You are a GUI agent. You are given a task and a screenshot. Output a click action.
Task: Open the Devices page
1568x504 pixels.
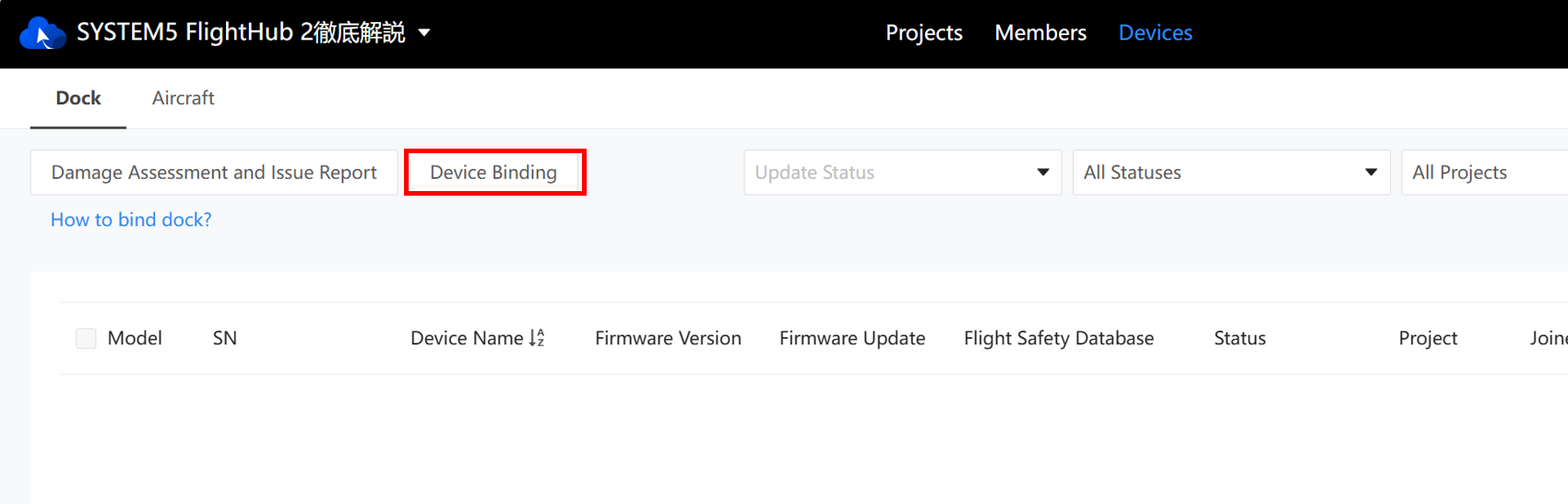tap(1156, 33)
